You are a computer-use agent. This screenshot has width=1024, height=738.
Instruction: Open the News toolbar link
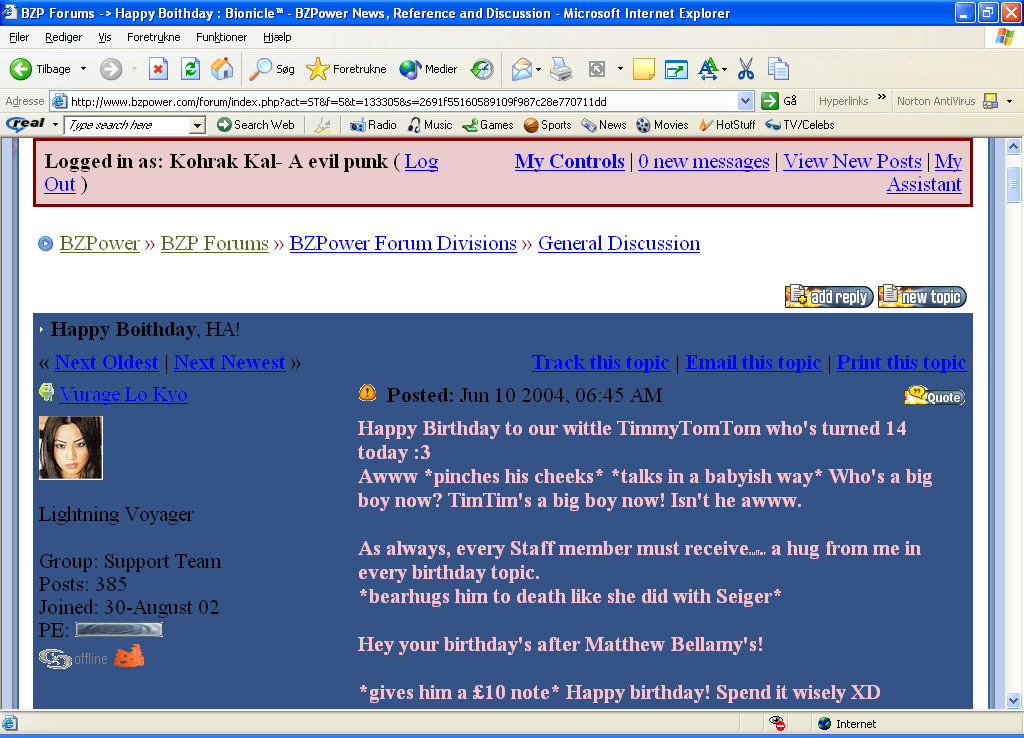point(604,125)
